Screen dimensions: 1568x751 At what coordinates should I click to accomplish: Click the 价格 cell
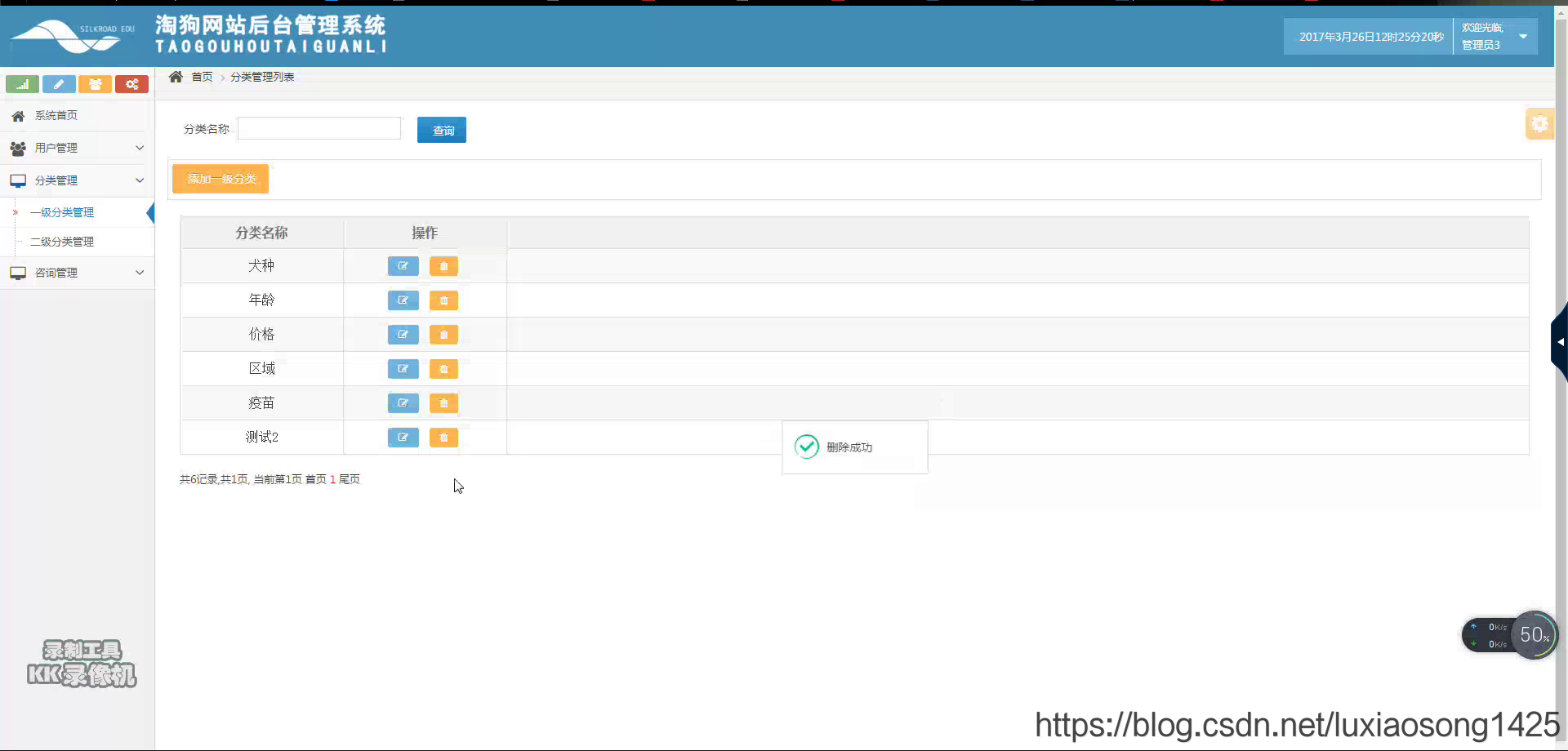[262, 335]
